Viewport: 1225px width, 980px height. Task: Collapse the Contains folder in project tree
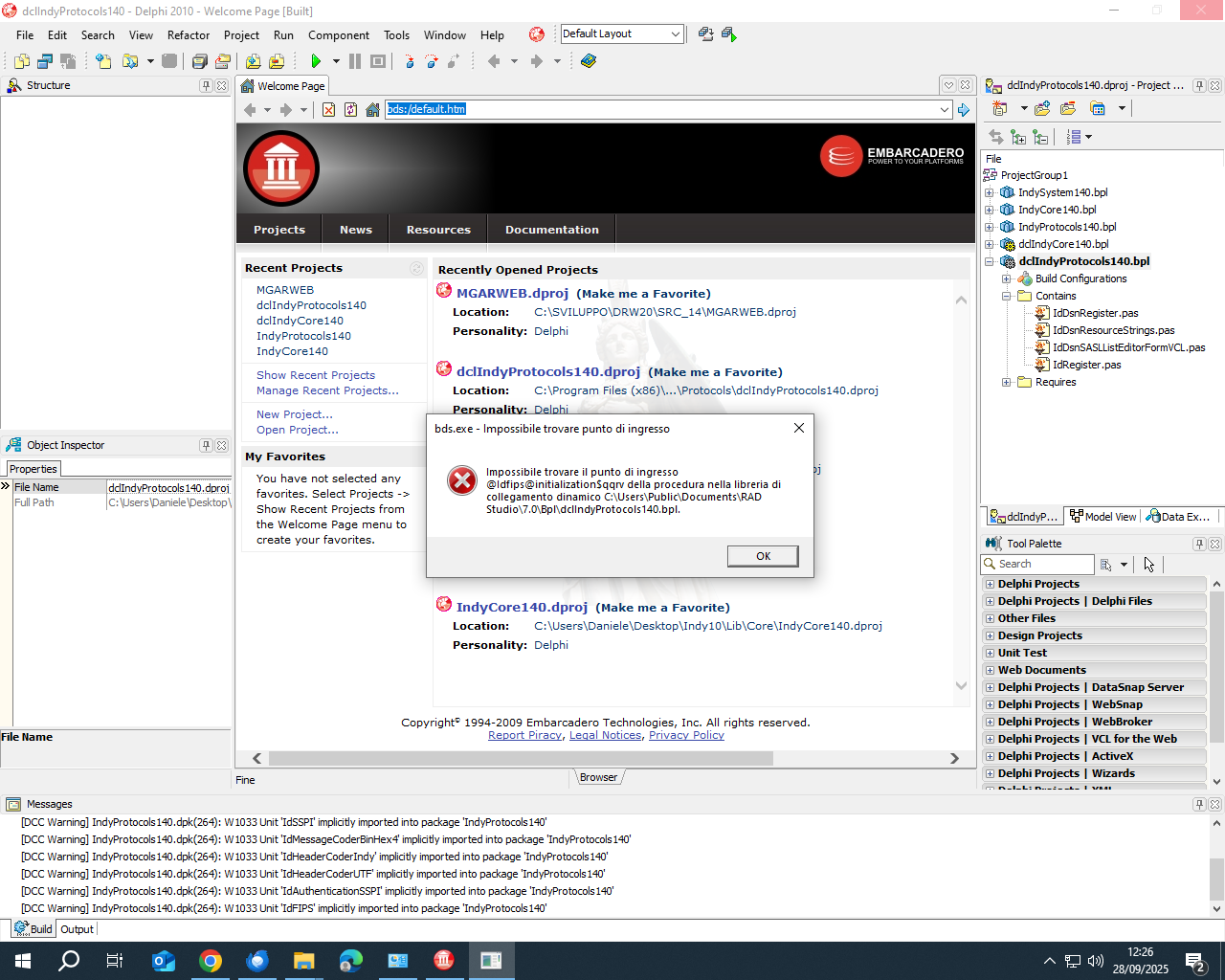pos(1007,296)
